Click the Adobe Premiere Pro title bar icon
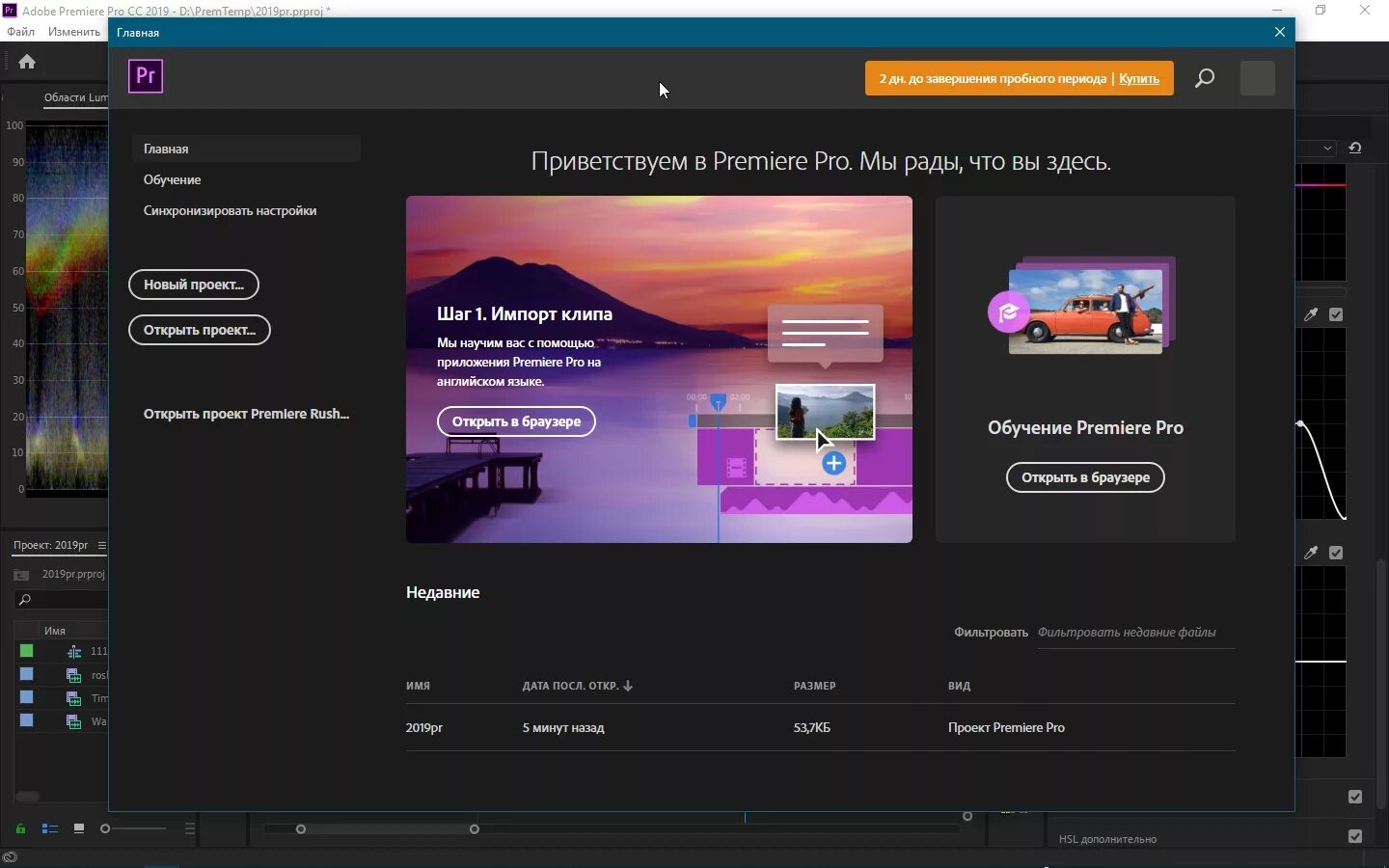Viewport: 1389px width, 868px height. [10, 11]
